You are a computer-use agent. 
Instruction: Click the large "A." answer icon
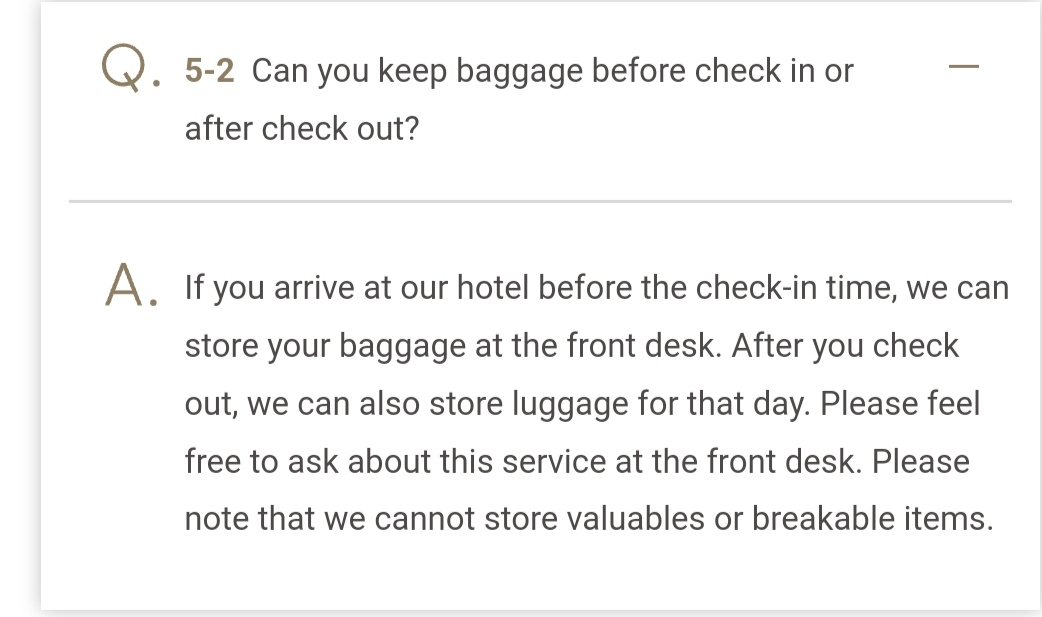click(130, 288)
